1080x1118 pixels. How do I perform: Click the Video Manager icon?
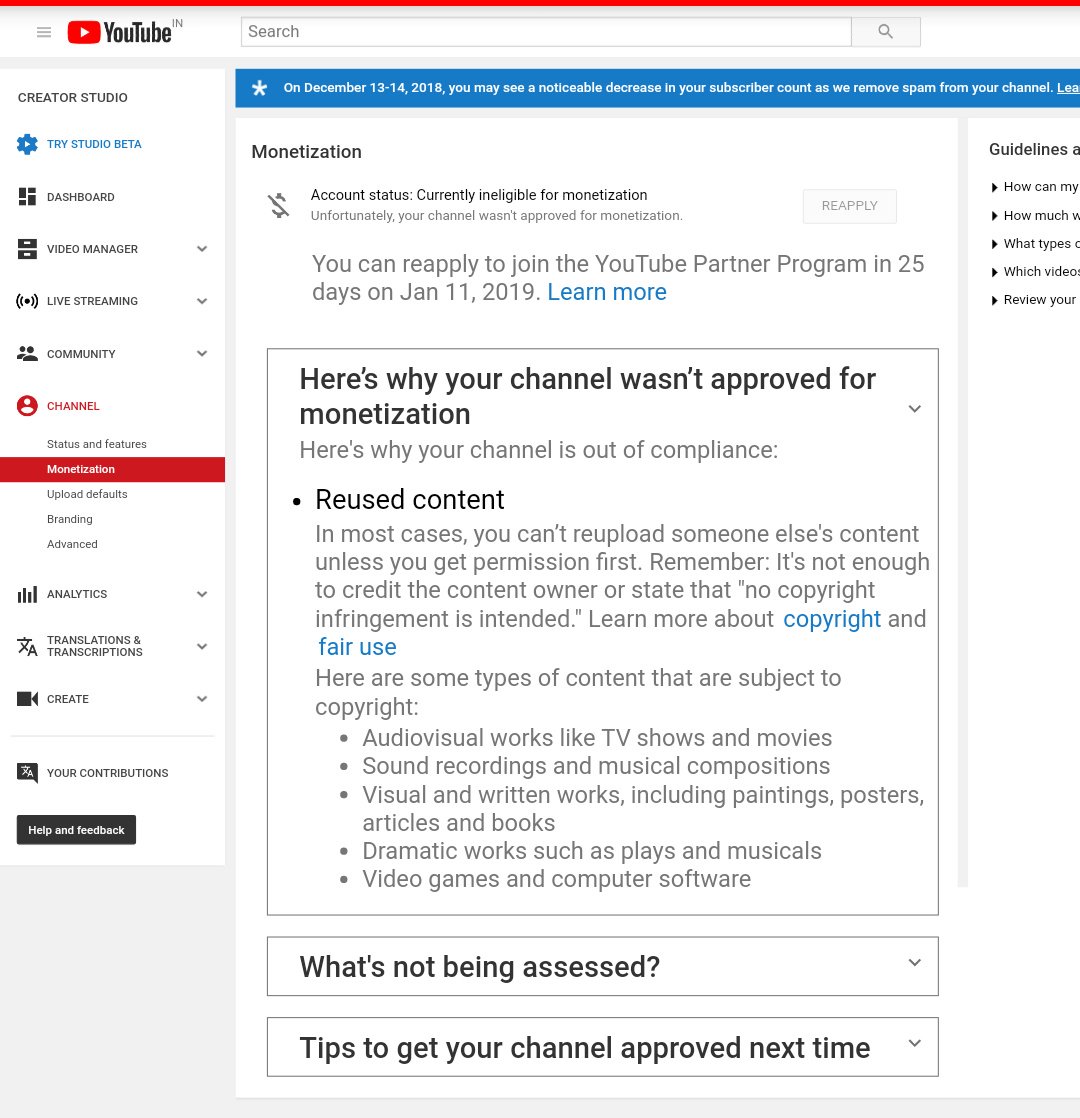pyautogui.click(x=27, y=249)
